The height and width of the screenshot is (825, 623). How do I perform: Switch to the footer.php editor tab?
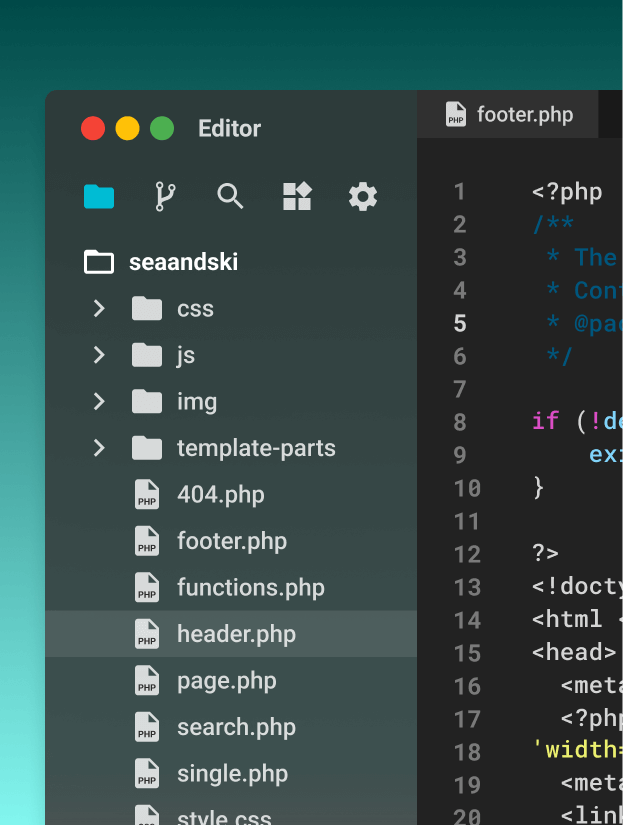tap(508, 114)
